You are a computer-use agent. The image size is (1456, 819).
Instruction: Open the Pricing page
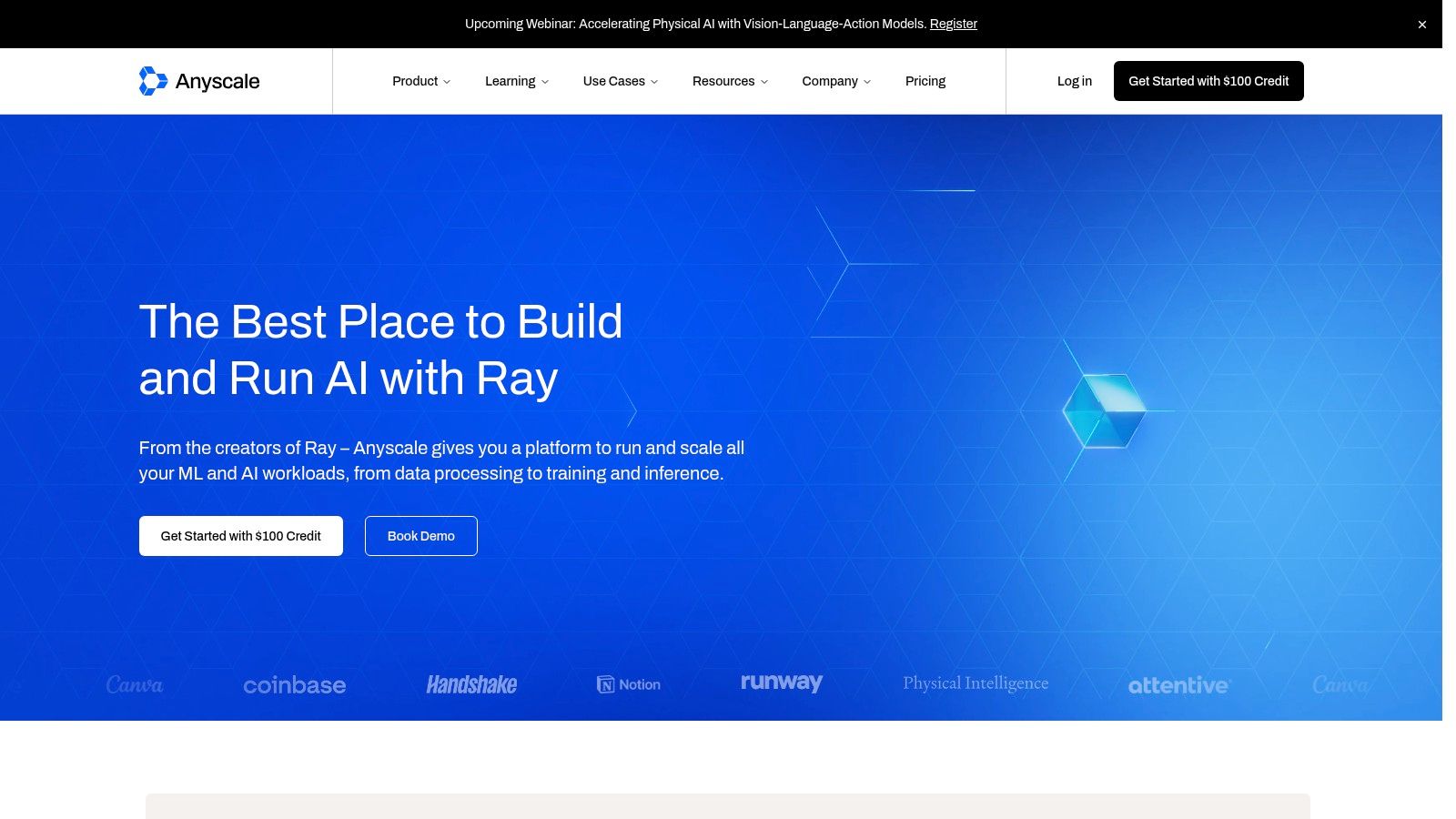pyautogui.click(x=925, y=81)
